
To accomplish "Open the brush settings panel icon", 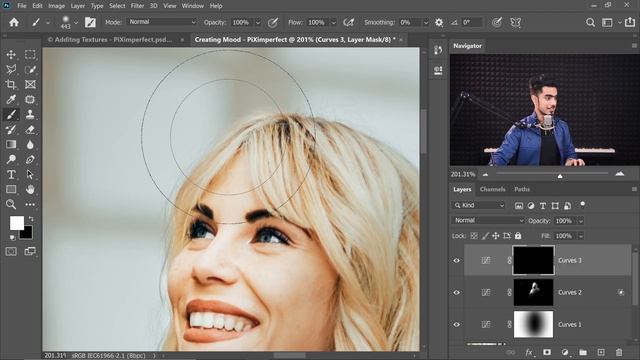I will [90, 22].
